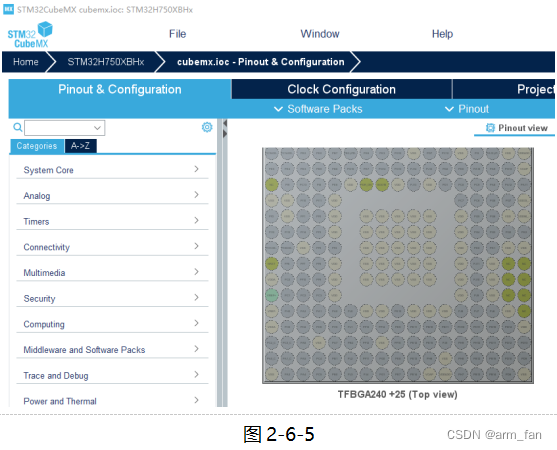The width and height of the screenshot is (557, 450).
Task: Open the categories settings gear icon
Action: tap(207, 127)
